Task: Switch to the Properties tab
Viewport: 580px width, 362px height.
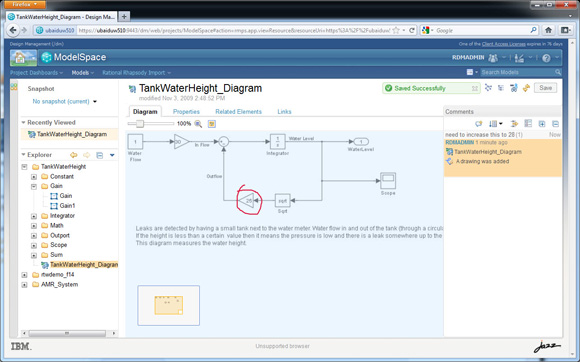Action: (x=186, y=112)
